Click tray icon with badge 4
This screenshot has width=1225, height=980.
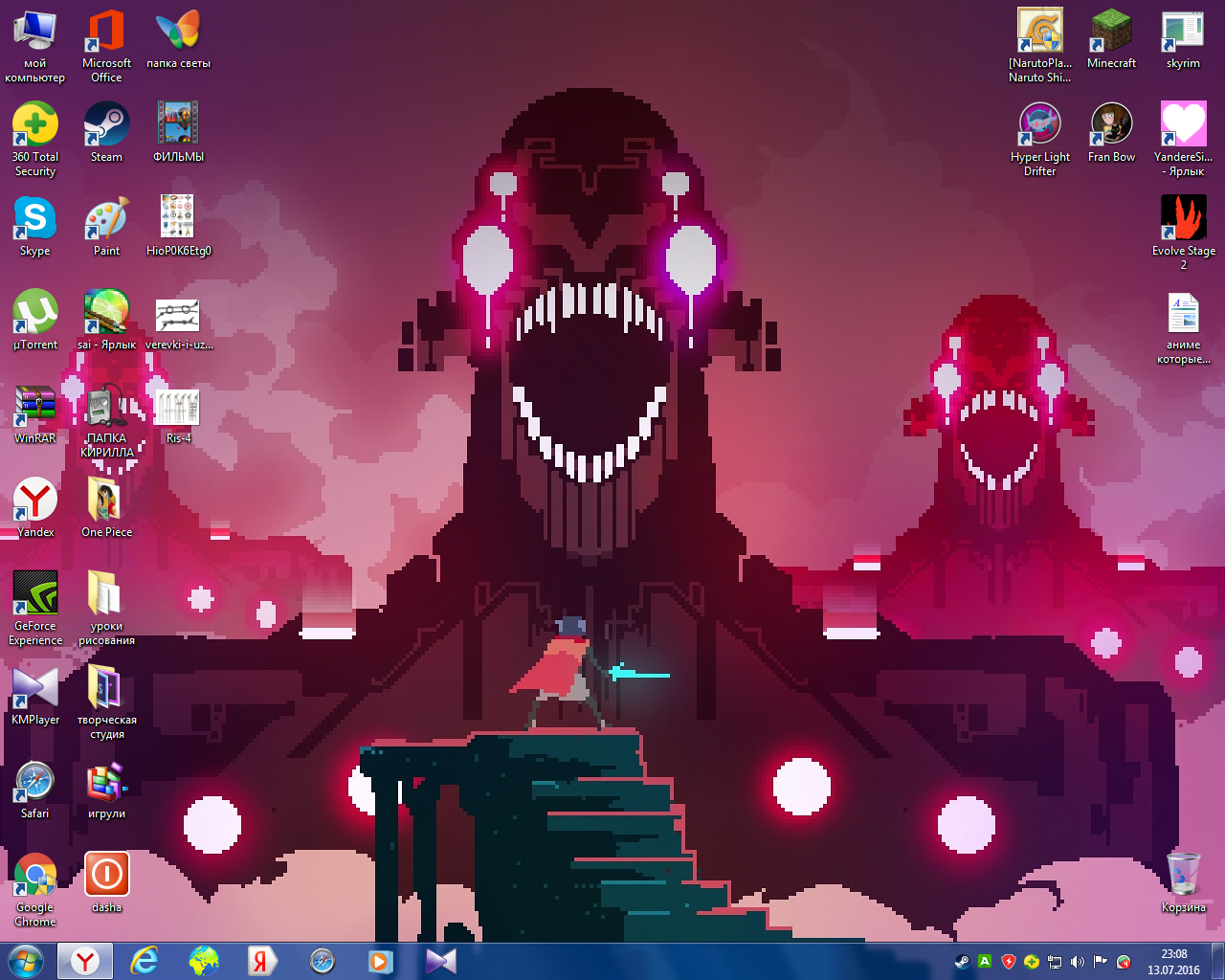point(1125,962)
